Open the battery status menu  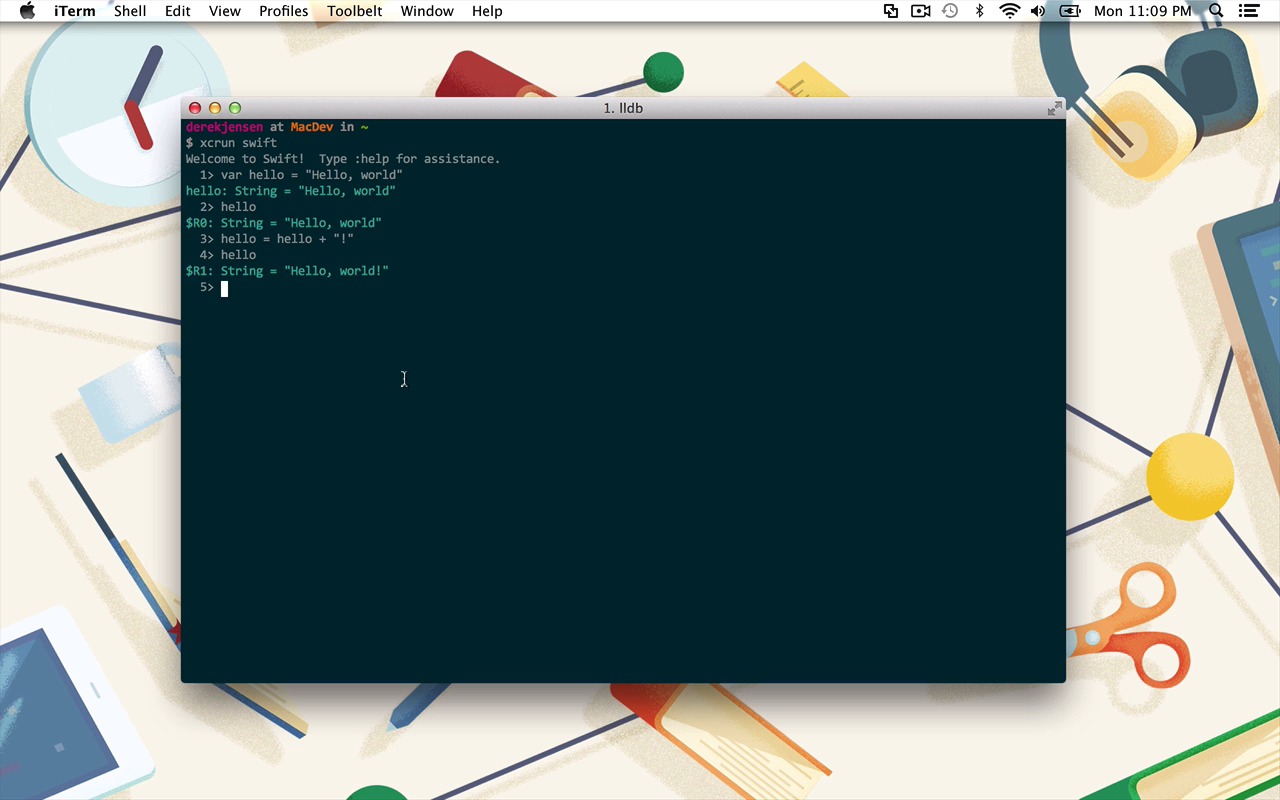coord(1070,11)
